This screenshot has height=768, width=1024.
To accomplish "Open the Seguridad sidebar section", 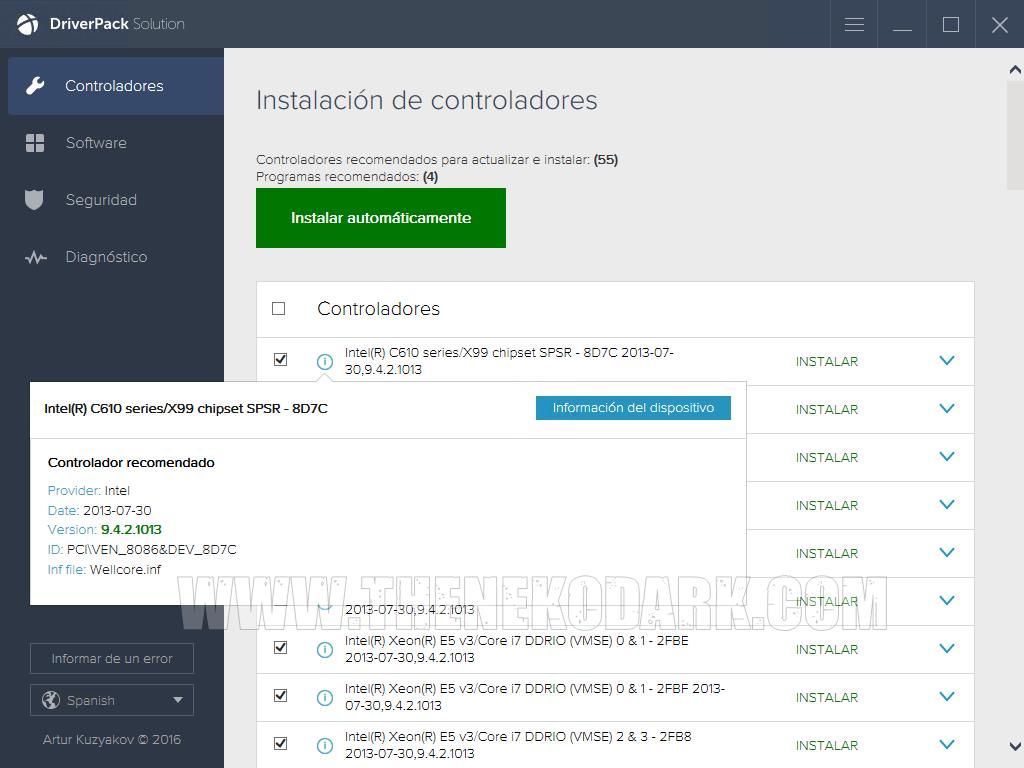I will coord(116,200).
